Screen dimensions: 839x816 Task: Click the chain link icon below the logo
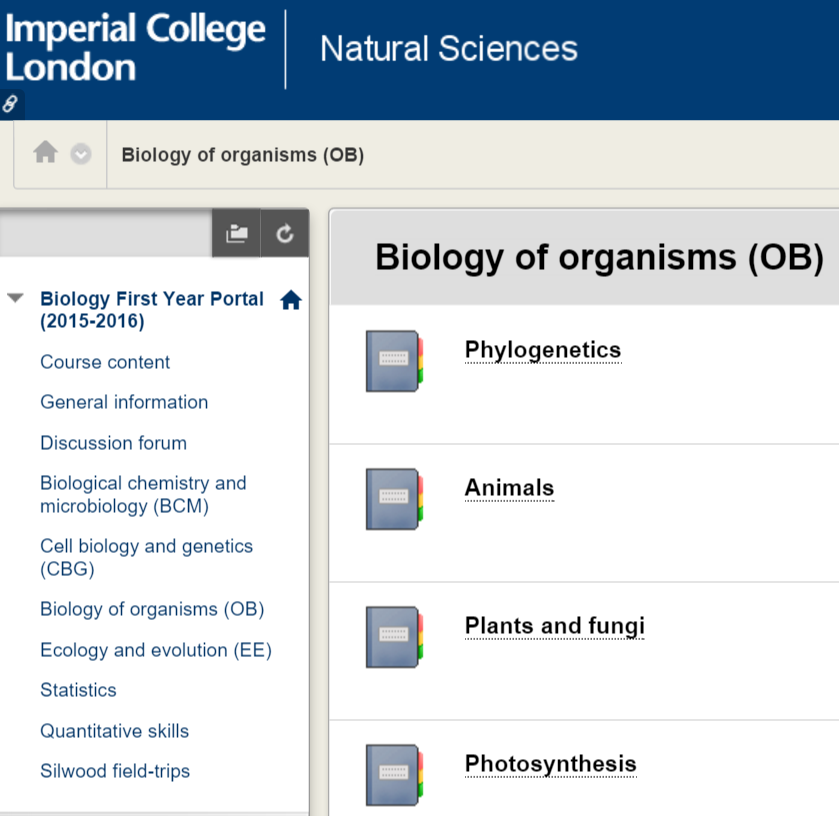pyautogui.click(x=11, y=103)
